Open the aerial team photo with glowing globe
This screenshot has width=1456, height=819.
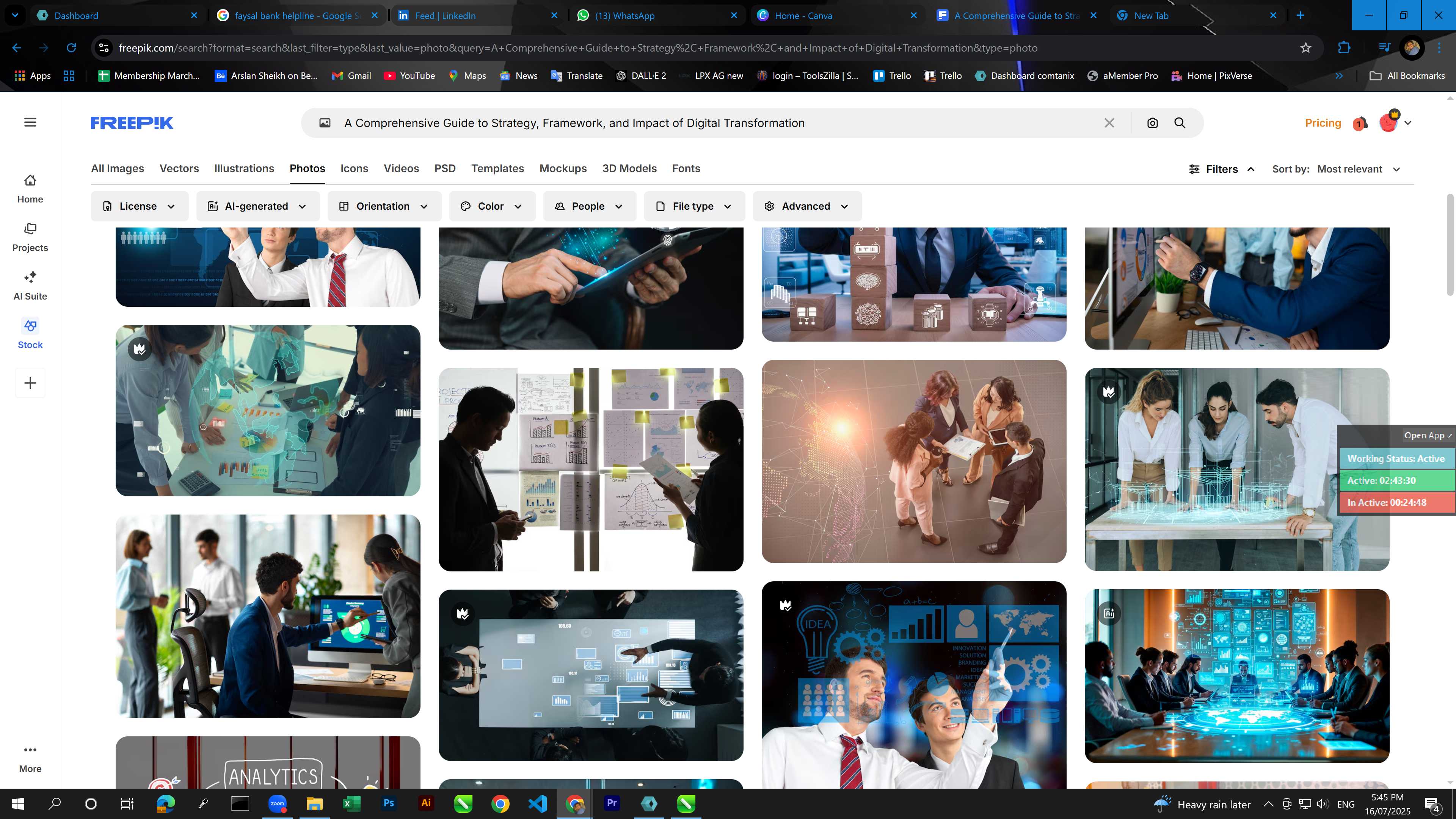[x=914, y=461]
